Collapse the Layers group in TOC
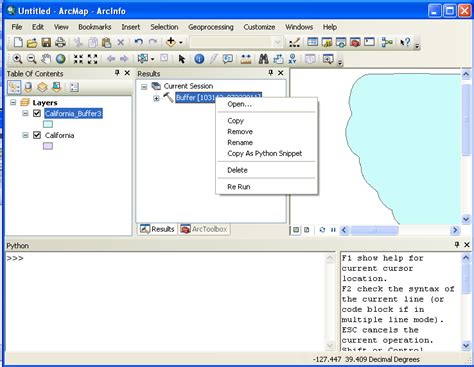The width and height of the screenshot is (474, 367). coord(13,102)
